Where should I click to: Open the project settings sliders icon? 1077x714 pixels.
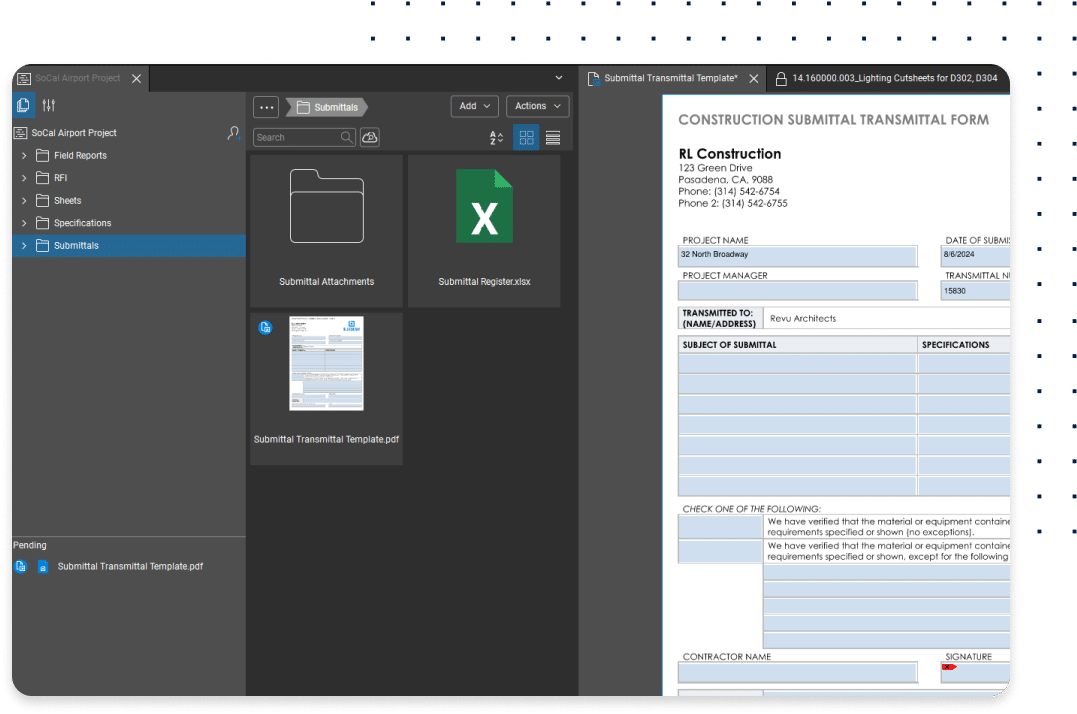point(48,105)
